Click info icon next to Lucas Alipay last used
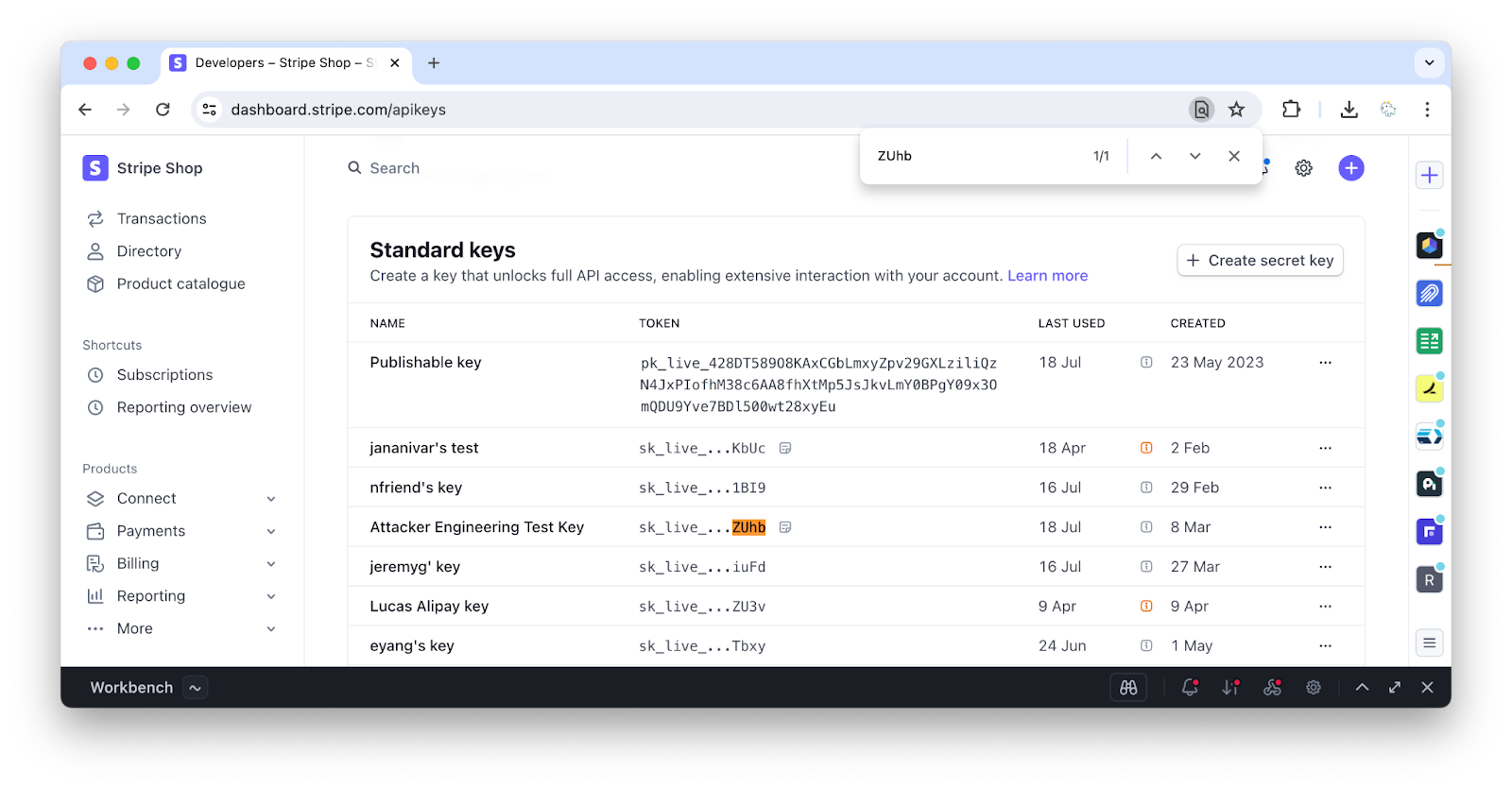The image size is (1512, 788). coord(1146,607)
